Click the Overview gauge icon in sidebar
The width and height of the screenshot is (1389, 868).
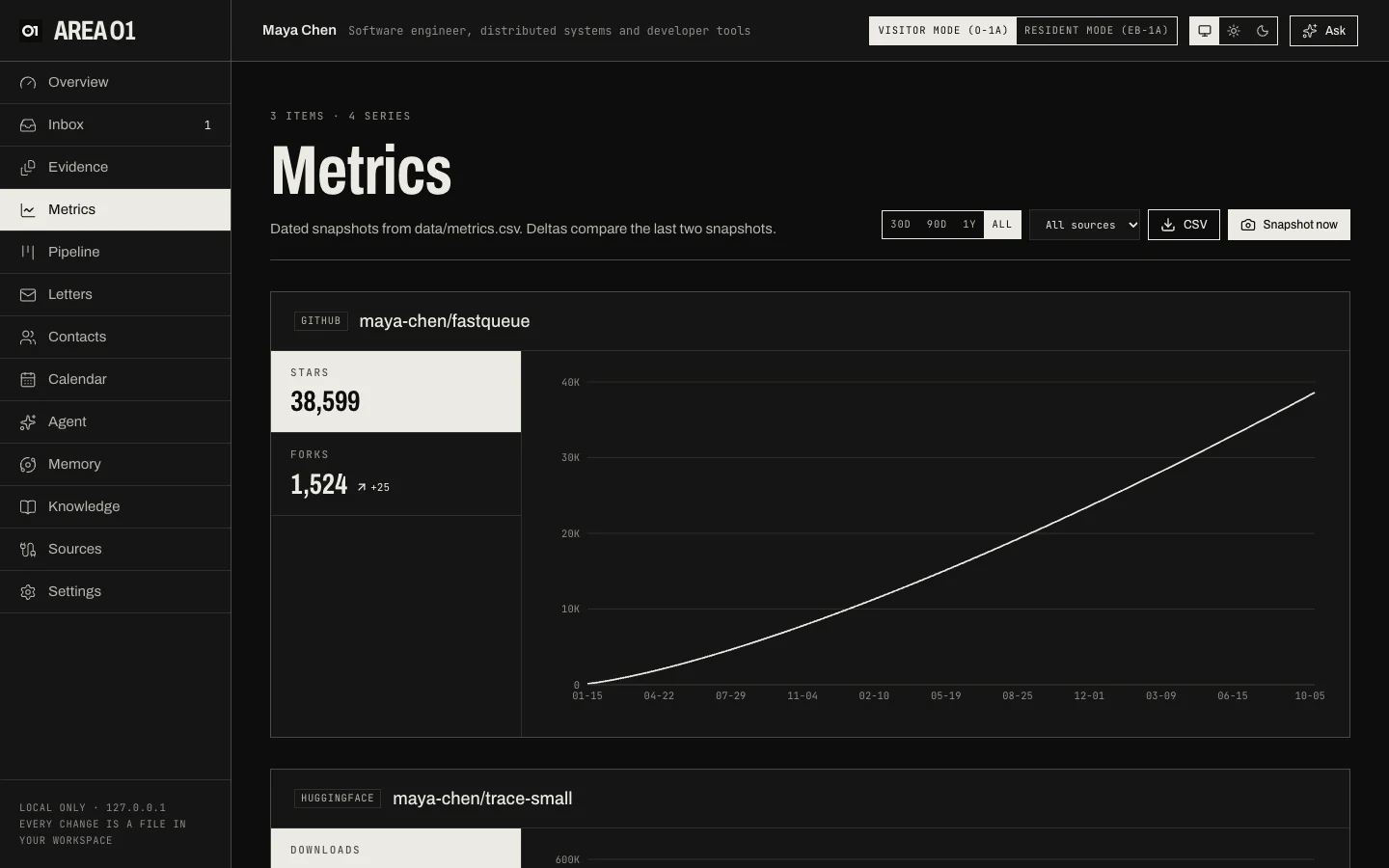coord(28,83)
